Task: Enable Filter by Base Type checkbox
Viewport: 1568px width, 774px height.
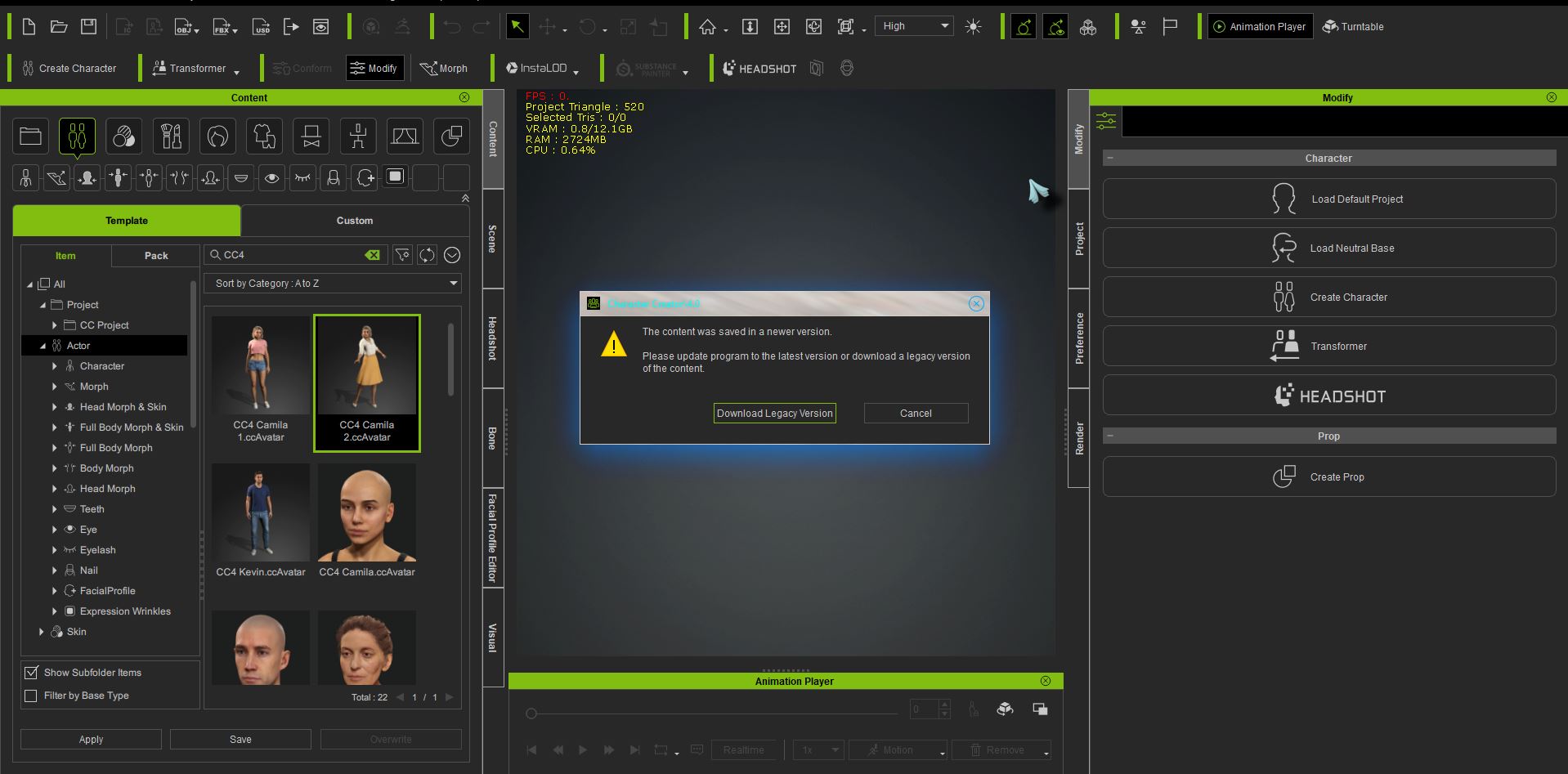Action: 31,696
